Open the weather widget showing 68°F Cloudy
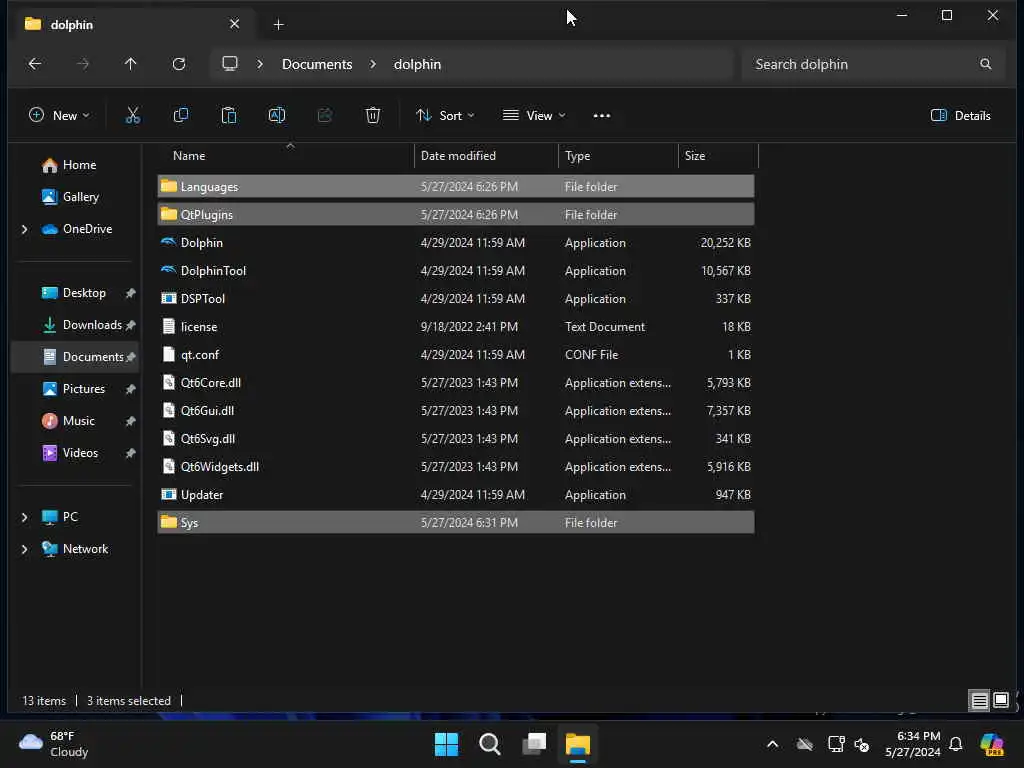Image resolution: width=1024 pixels, height=768 pixels. 55,744
